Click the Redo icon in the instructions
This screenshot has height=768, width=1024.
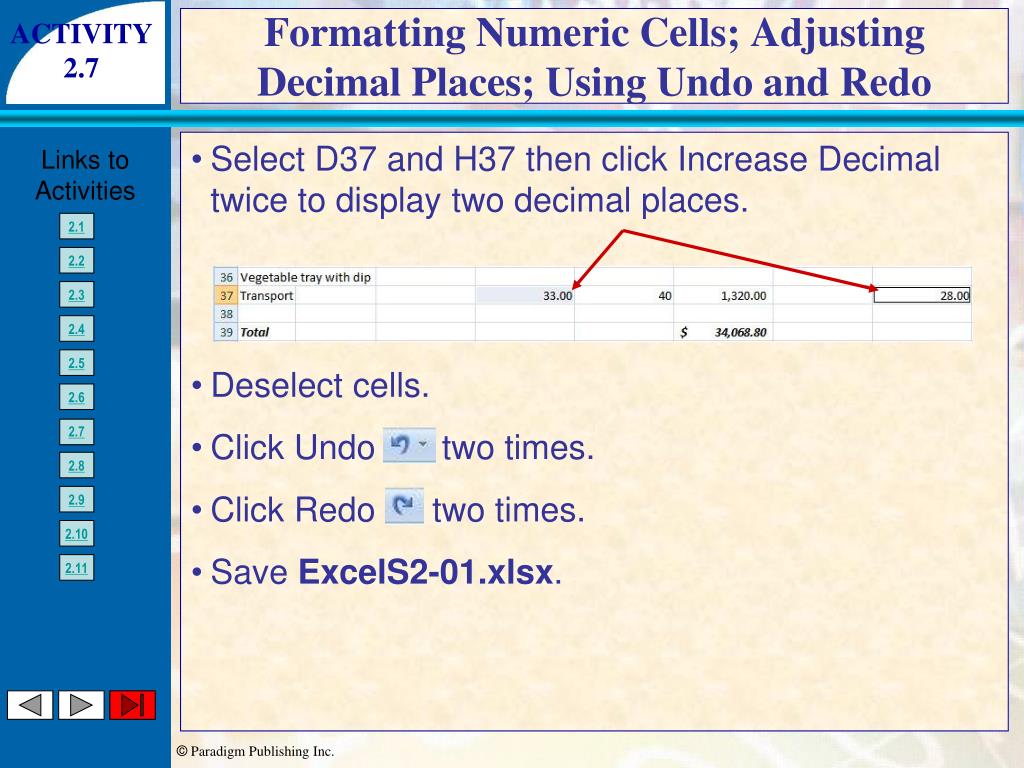403,507
